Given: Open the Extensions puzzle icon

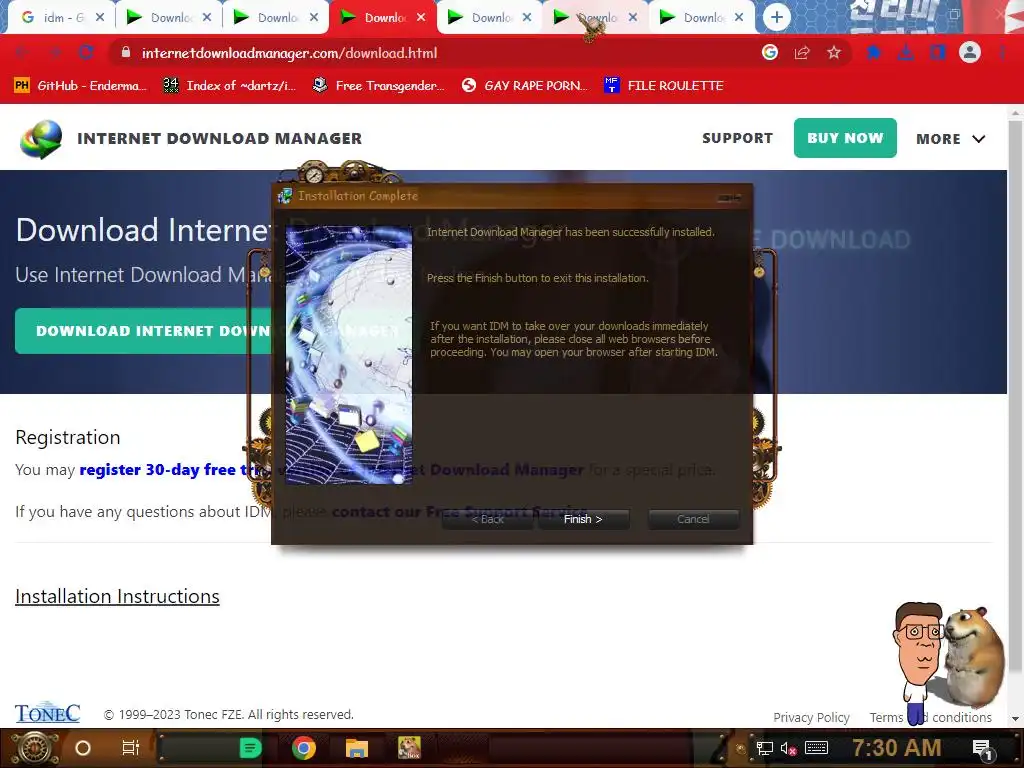Looking at the screenshot, I should (x=874, y=53).
